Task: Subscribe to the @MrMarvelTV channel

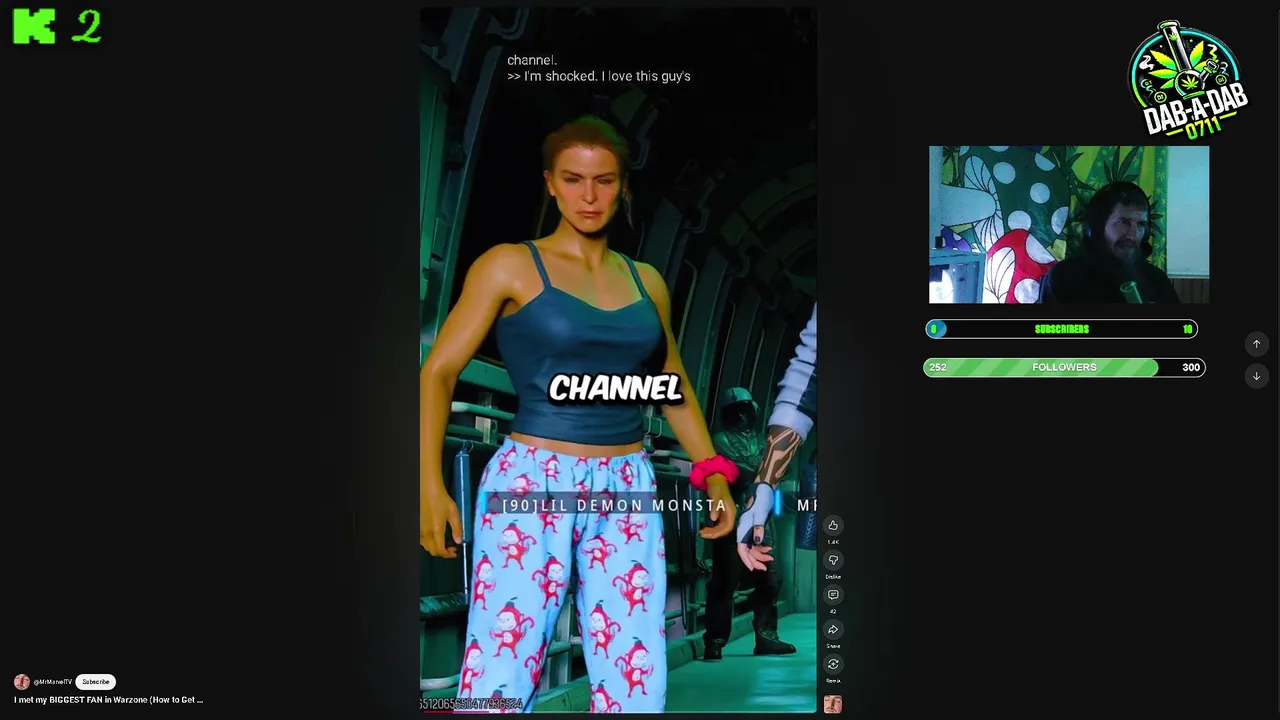Action: (96, 682)
